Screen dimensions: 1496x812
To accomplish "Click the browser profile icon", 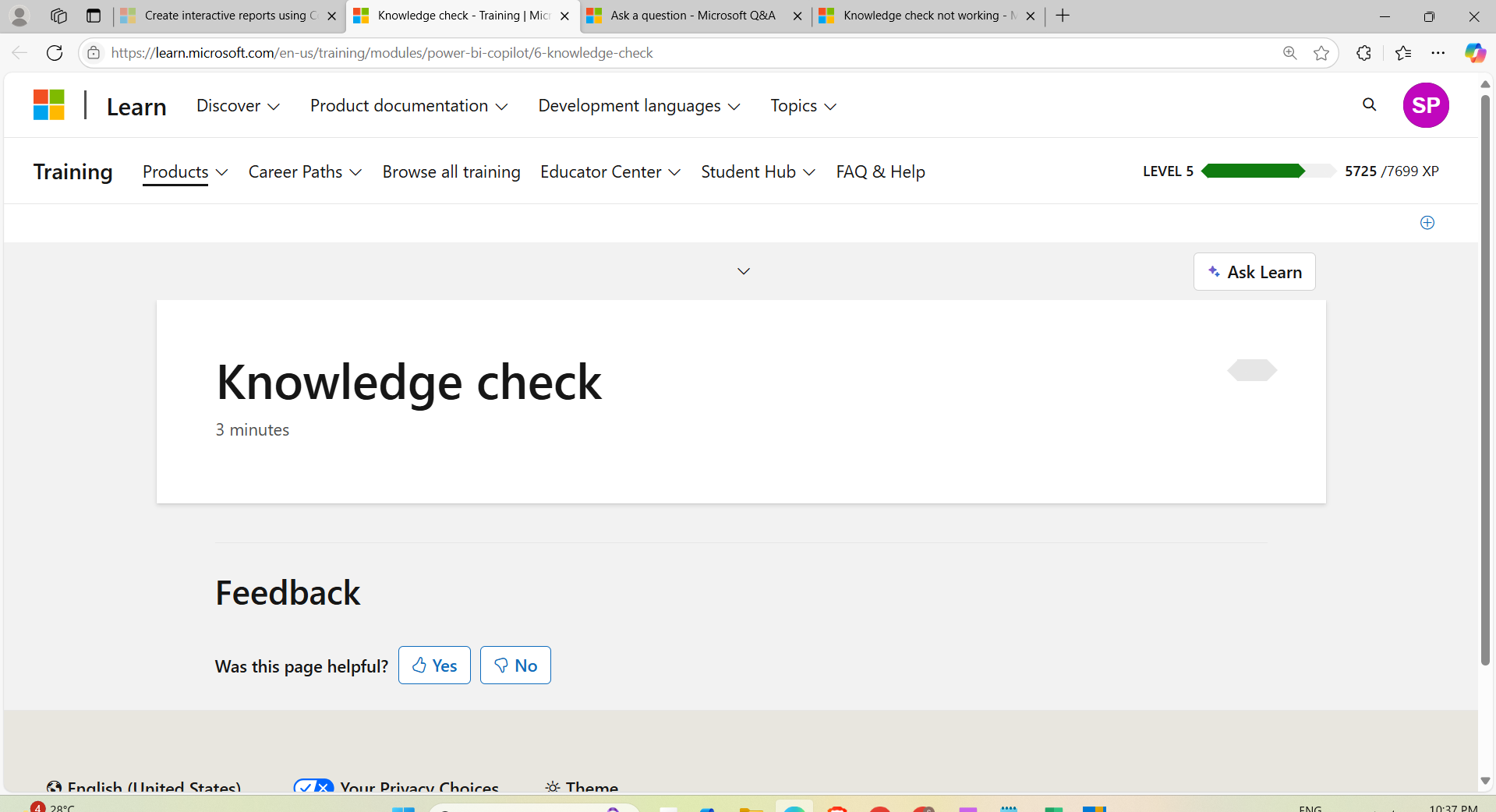I will [x=19, y=16].
